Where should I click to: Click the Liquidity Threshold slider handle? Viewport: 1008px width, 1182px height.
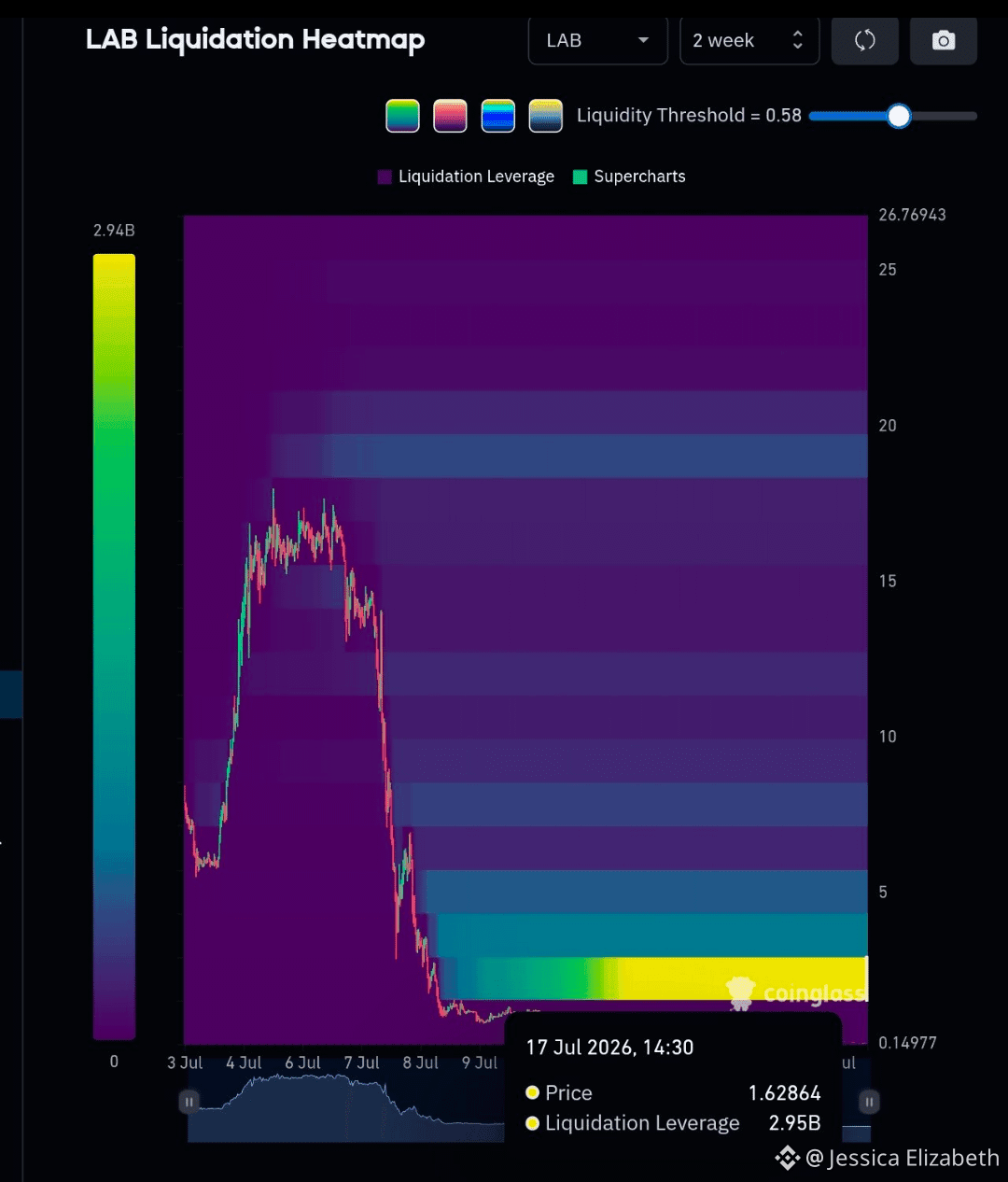(x=898, y=116)
